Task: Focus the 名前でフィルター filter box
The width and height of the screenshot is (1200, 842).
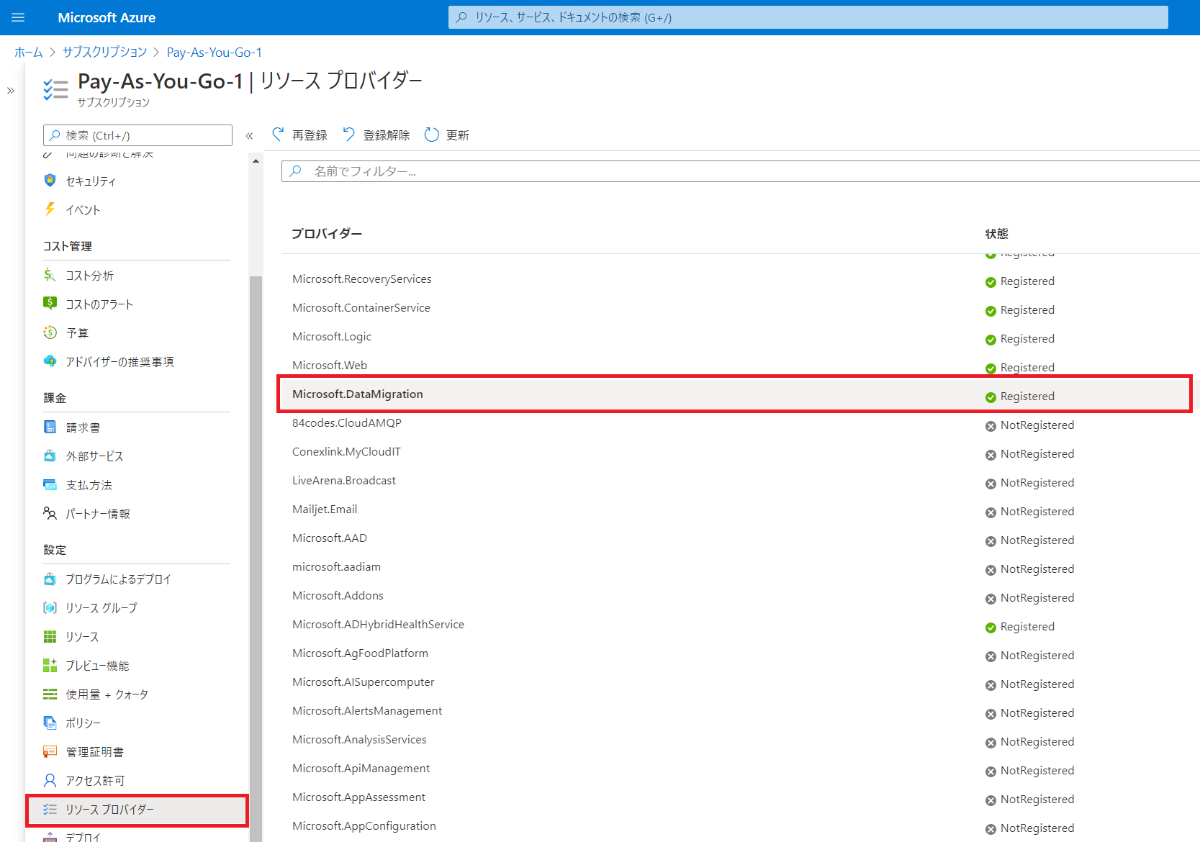Action: point(740,171)
